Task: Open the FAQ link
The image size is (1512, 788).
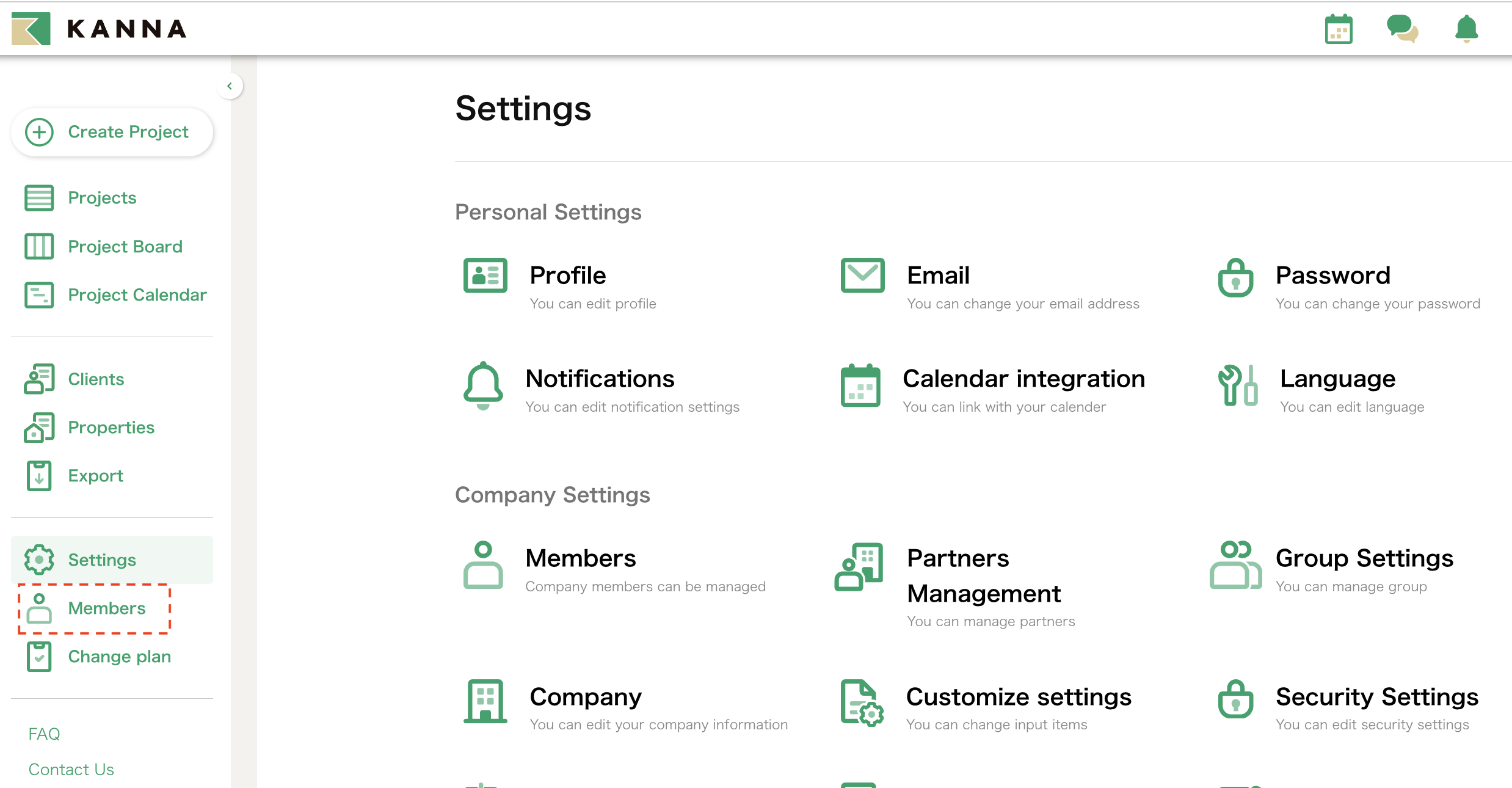Action: coord(44,734)
